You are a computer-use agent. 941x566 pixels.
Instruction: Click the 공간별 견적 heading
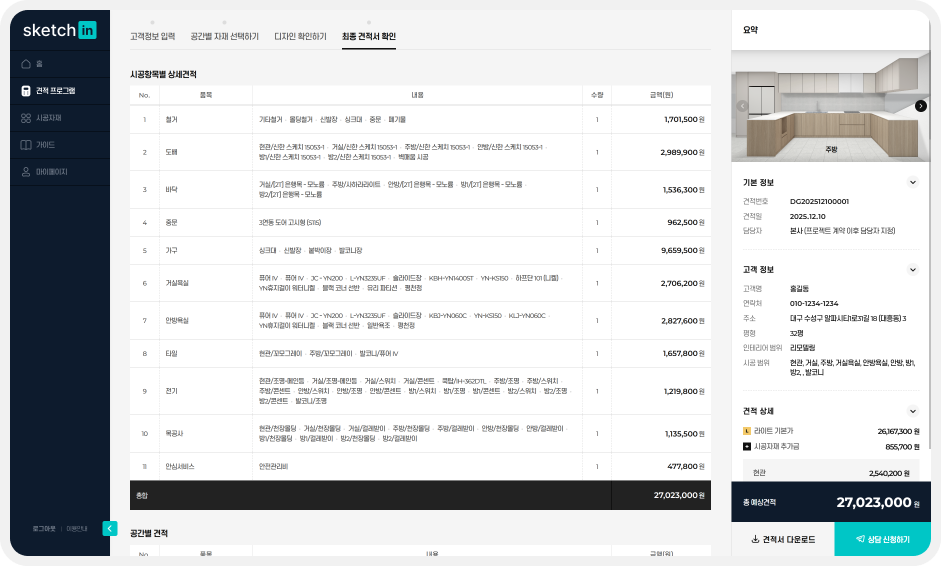click(x=149, y=533)
